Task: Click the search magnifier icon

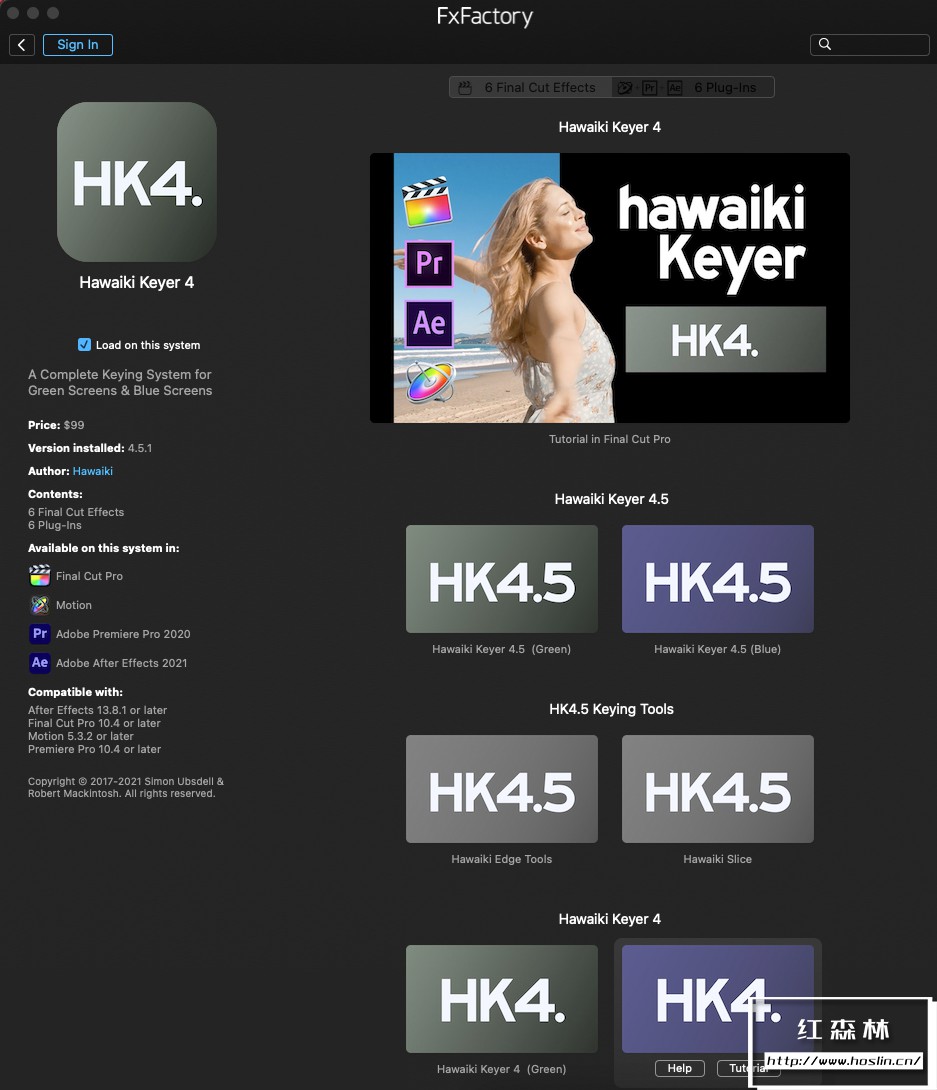Action: coord(824,44)
